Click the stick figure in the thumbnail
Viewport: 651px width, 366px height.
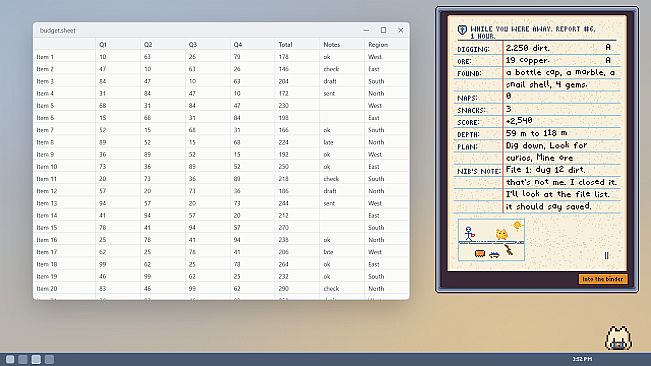pyautogui.click(x=469, y=233)
